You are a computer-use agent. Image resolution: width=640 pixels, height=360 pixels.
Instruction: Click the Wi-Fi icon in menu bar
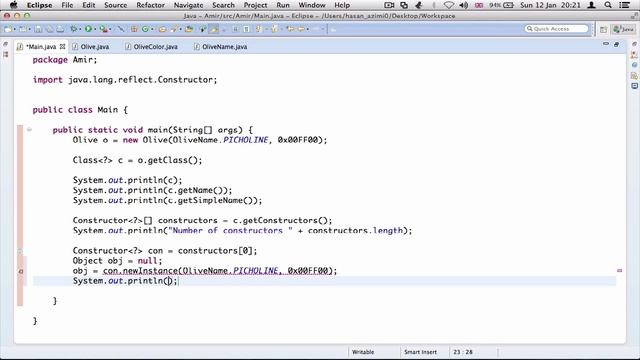click(x=449, y=5)
